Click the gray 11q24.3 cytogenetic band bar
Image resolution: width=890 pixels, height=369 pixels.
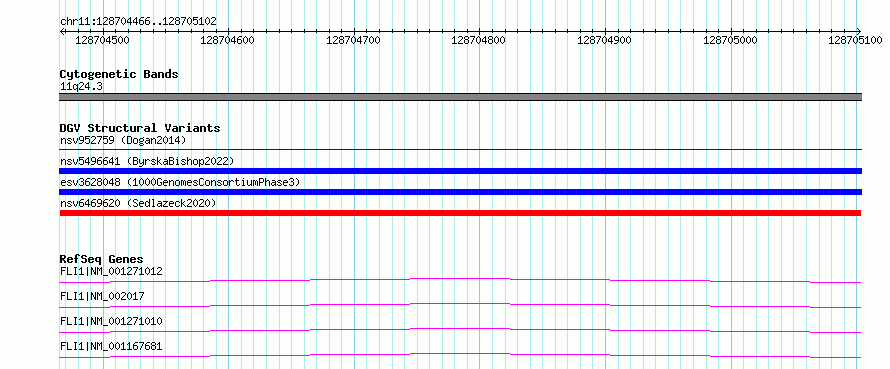tap(460, 97)
